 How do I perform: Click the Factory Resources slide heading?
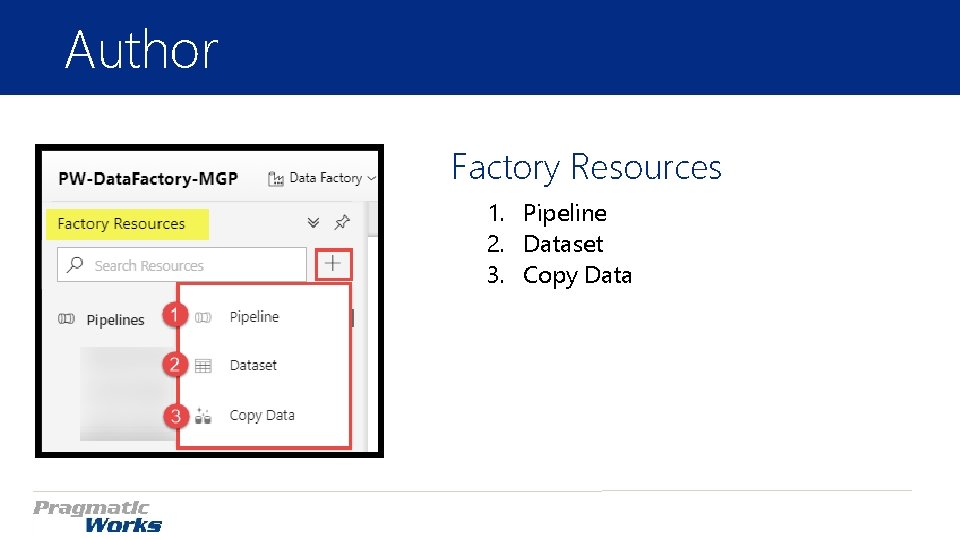point(587,167)
